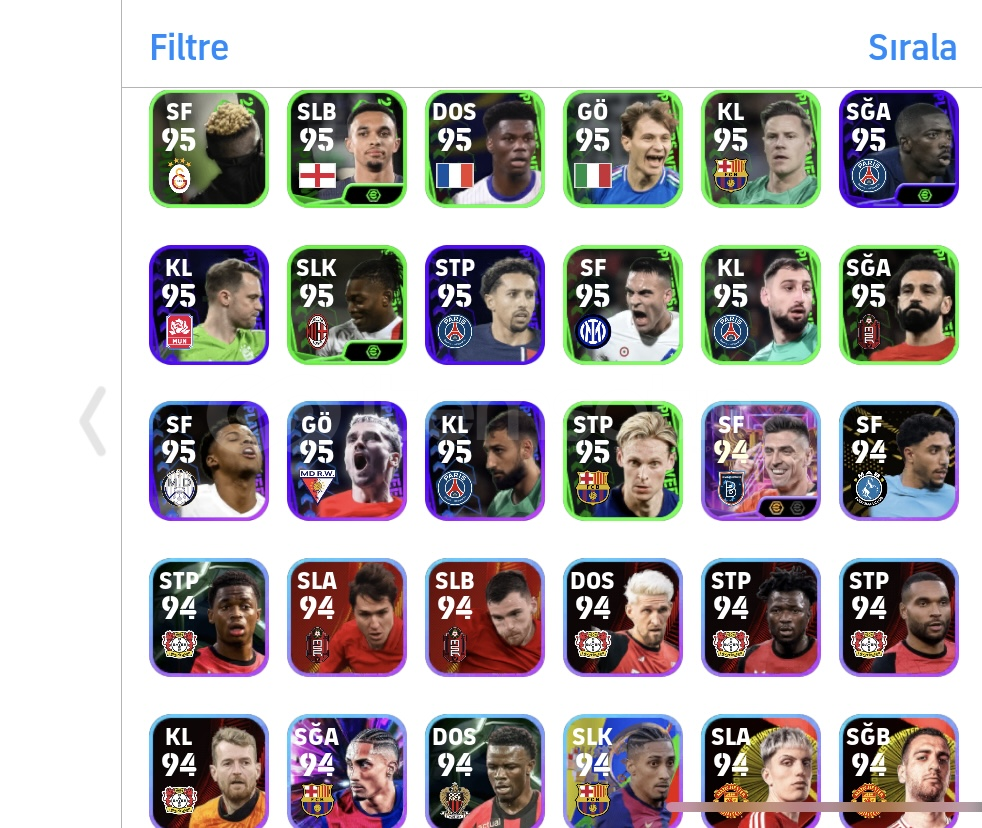Choose the KL 94 Leverkusen goalkeeper card

[209, 772]
